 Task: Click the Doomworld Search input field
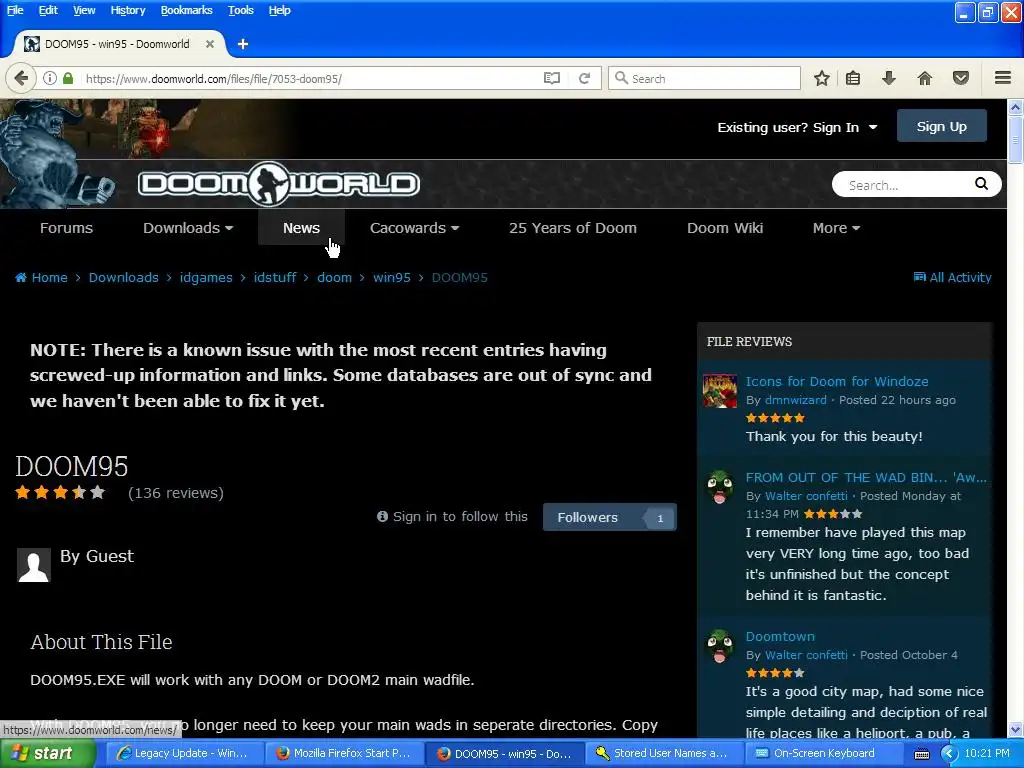(x=904, y=185)
